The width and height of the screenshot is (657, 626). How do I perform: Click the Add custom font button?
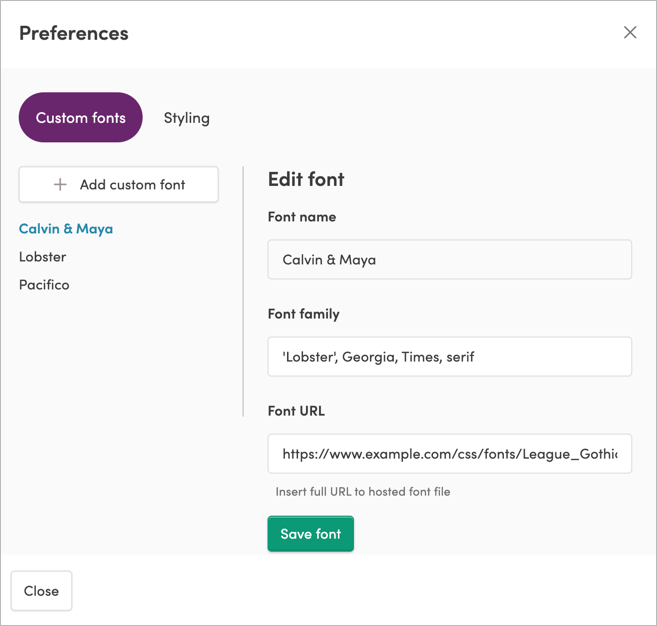(119, 185)
